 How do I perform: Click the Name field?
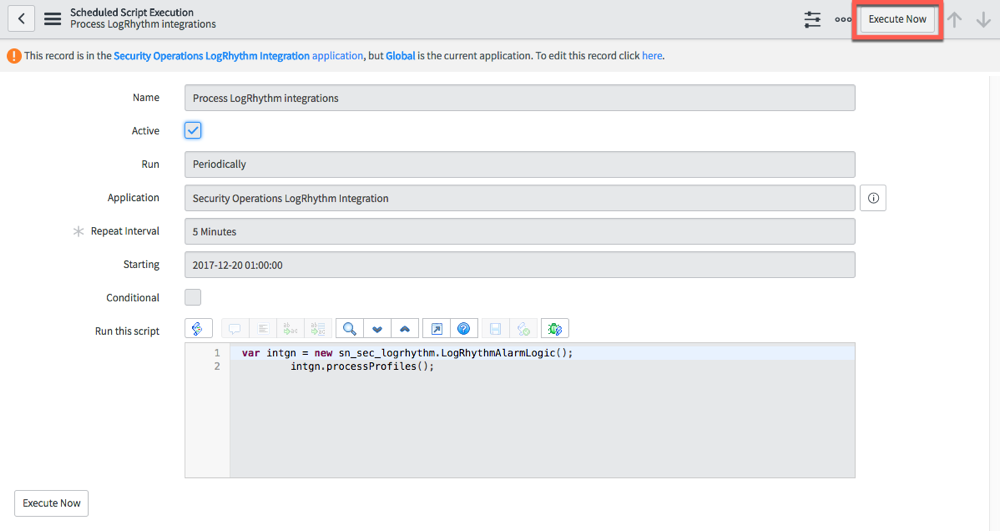(520, 98)
